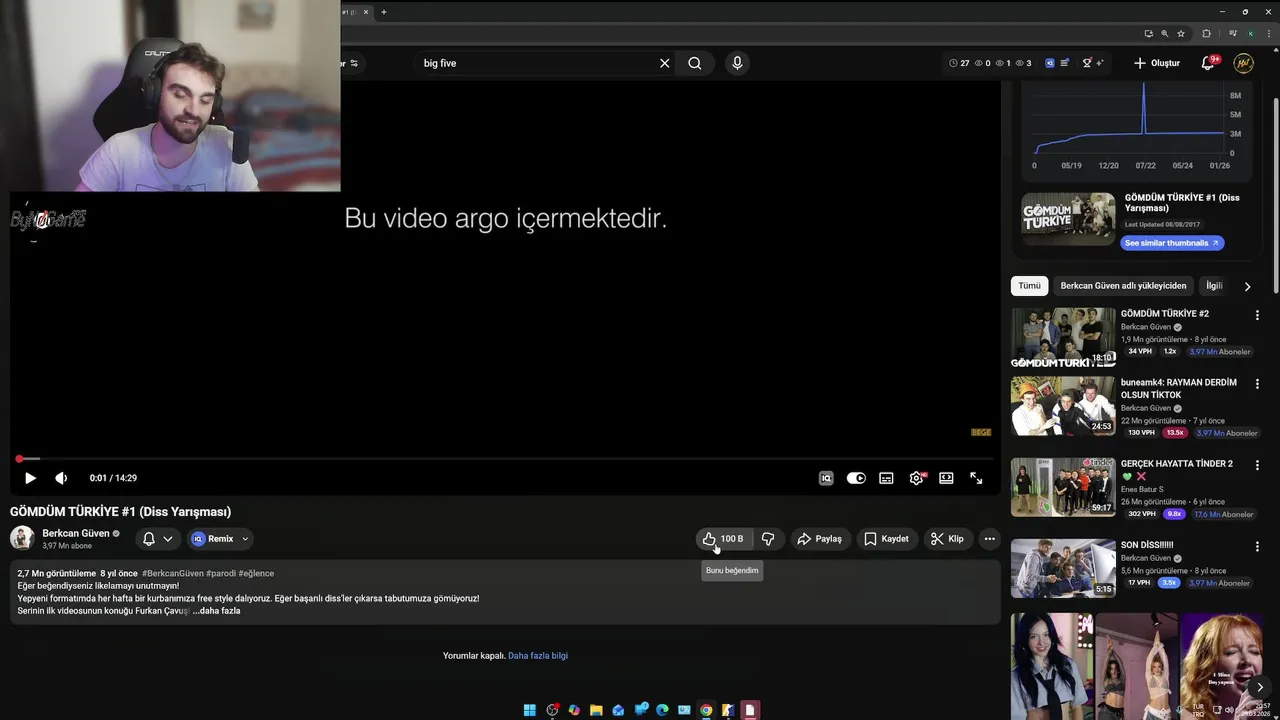Start voice search with the microphone
The height and width of the screenshot is (720, 1280).
click(x=737, y=63)
